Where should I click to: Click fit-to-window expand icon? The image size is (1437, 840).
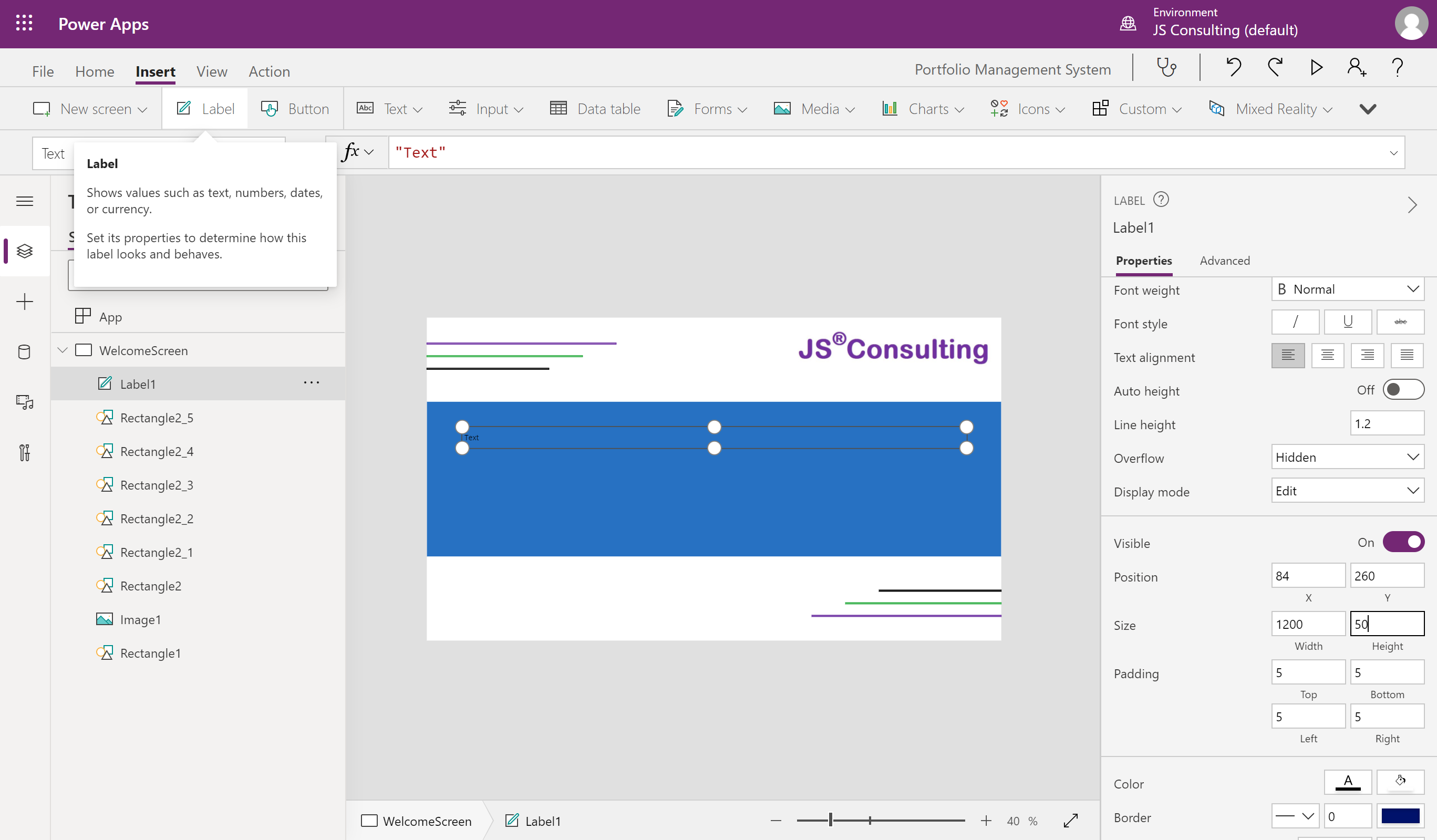(1070, 821)
